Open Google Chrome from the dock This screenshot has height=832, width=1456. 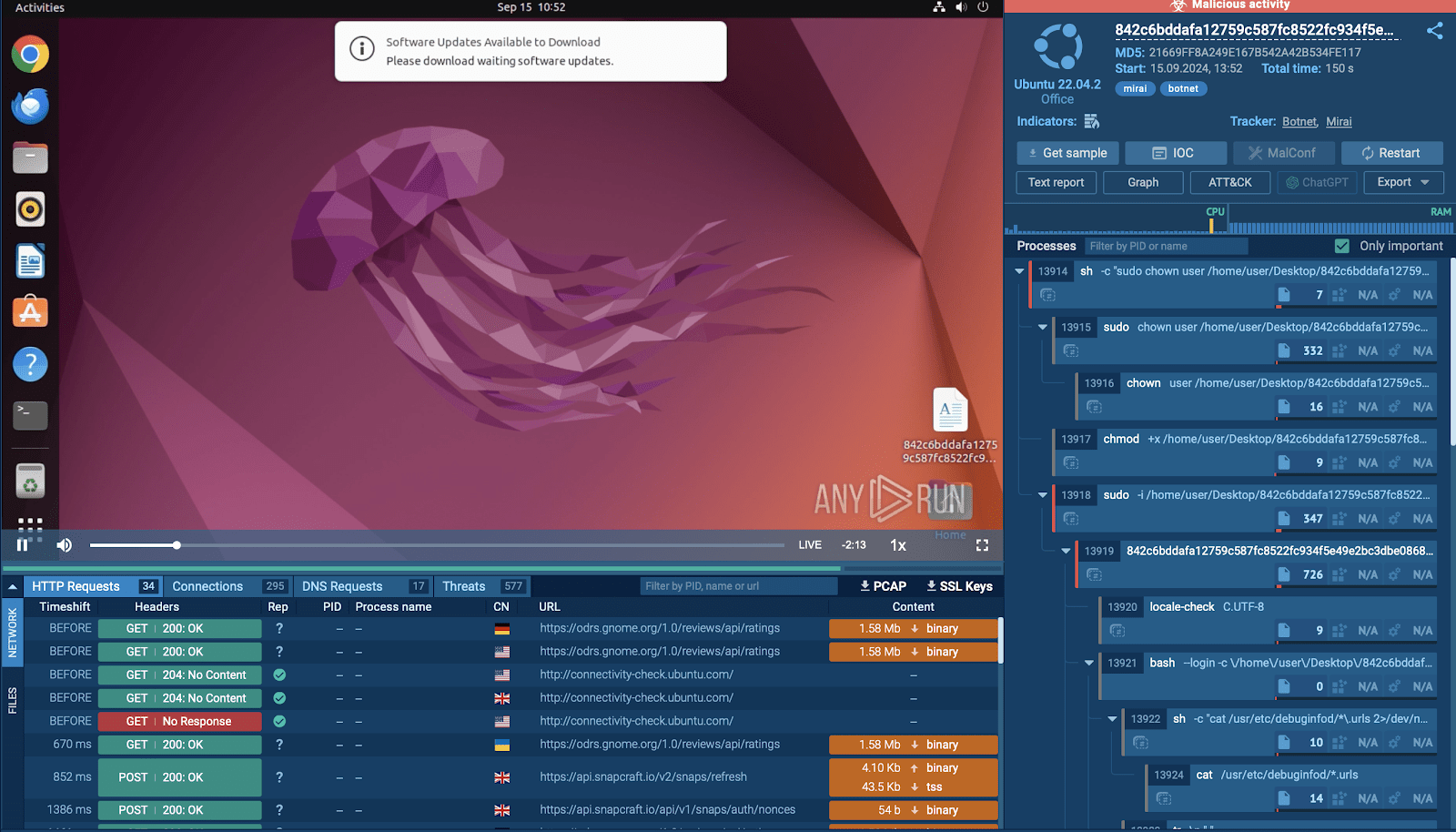click(30, 54)
